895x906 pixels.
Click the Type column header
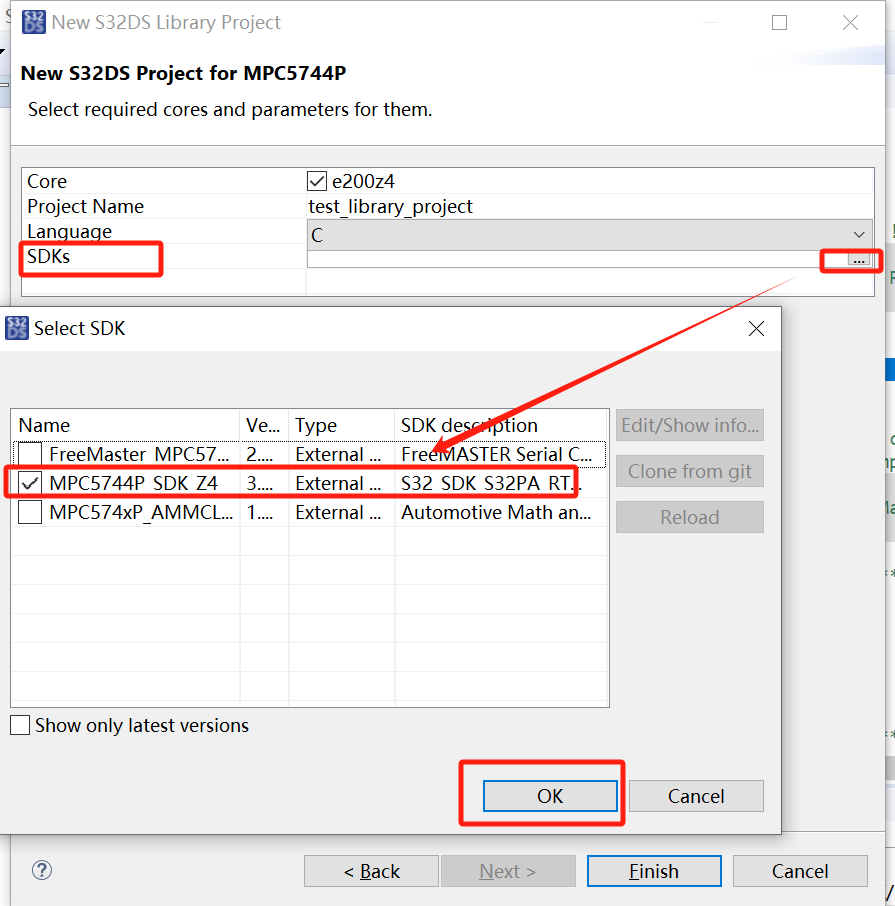(341, 425)
